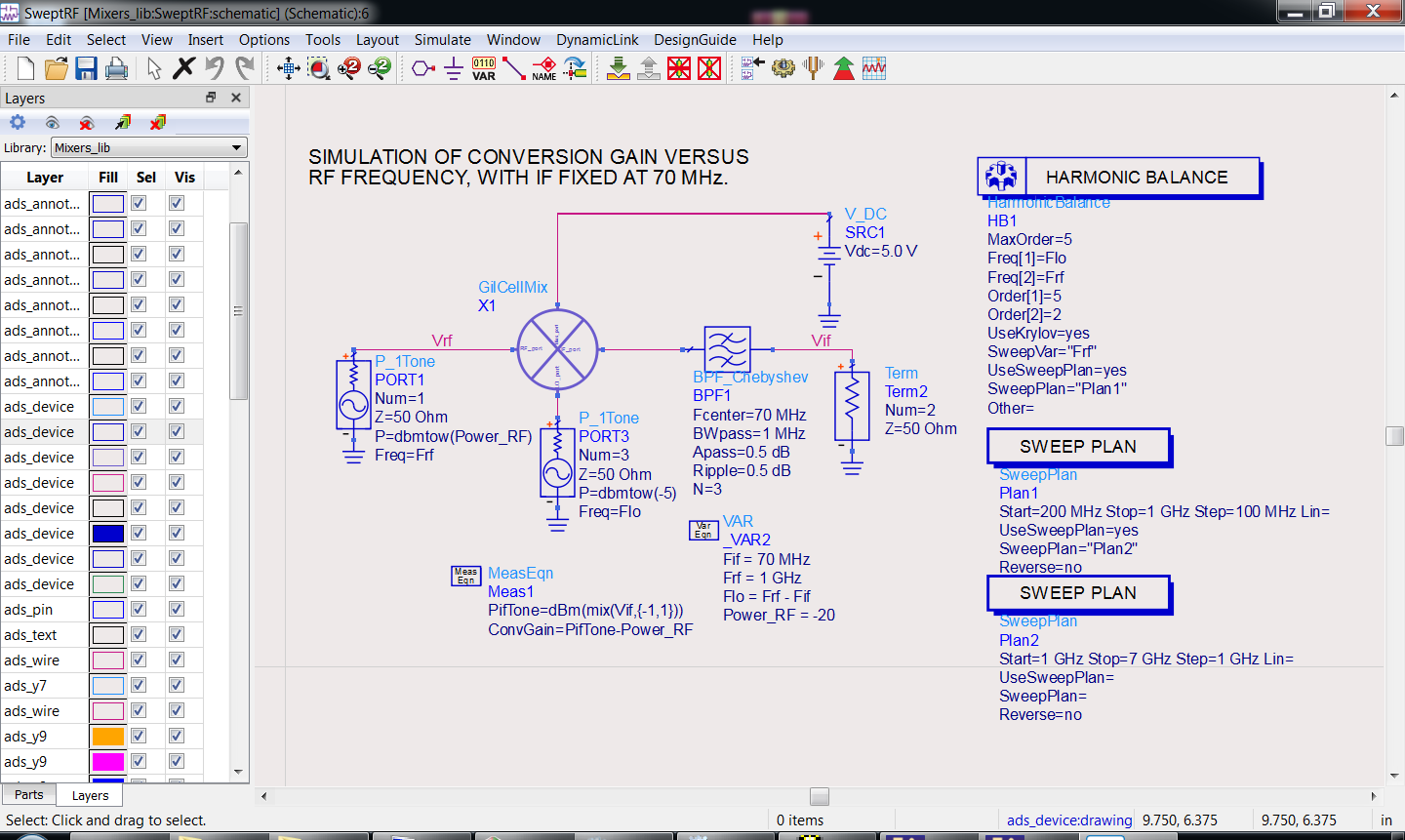Hide all layers with crossed-eye icon

pos(87,122)
